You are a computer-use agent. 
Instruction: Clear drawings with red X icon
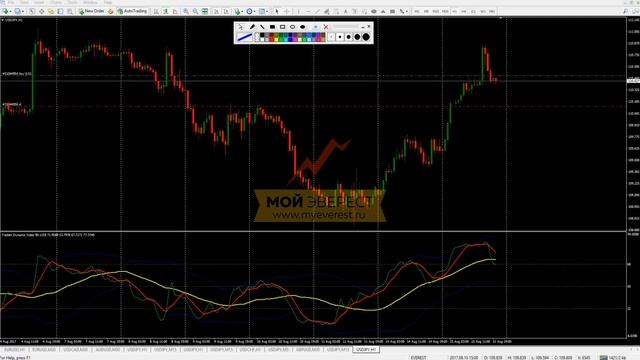326,27
